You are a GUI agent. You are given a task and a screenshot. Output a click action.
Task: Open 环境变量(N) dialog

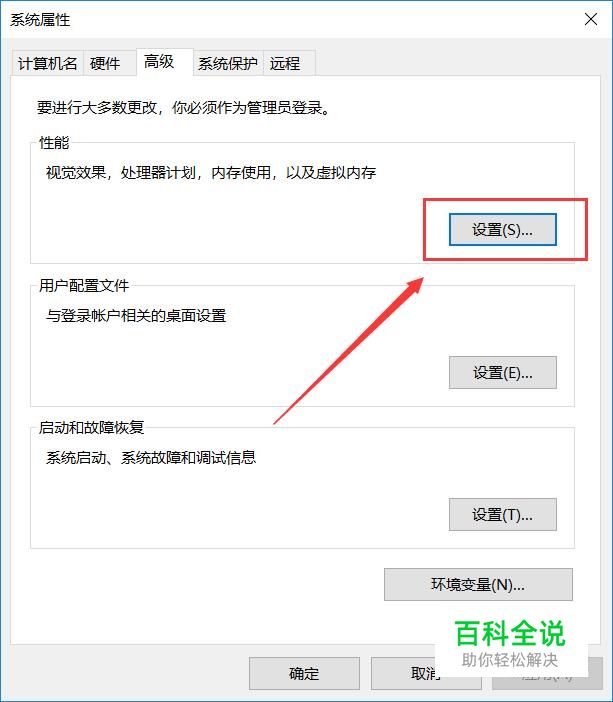click(478, 584)
